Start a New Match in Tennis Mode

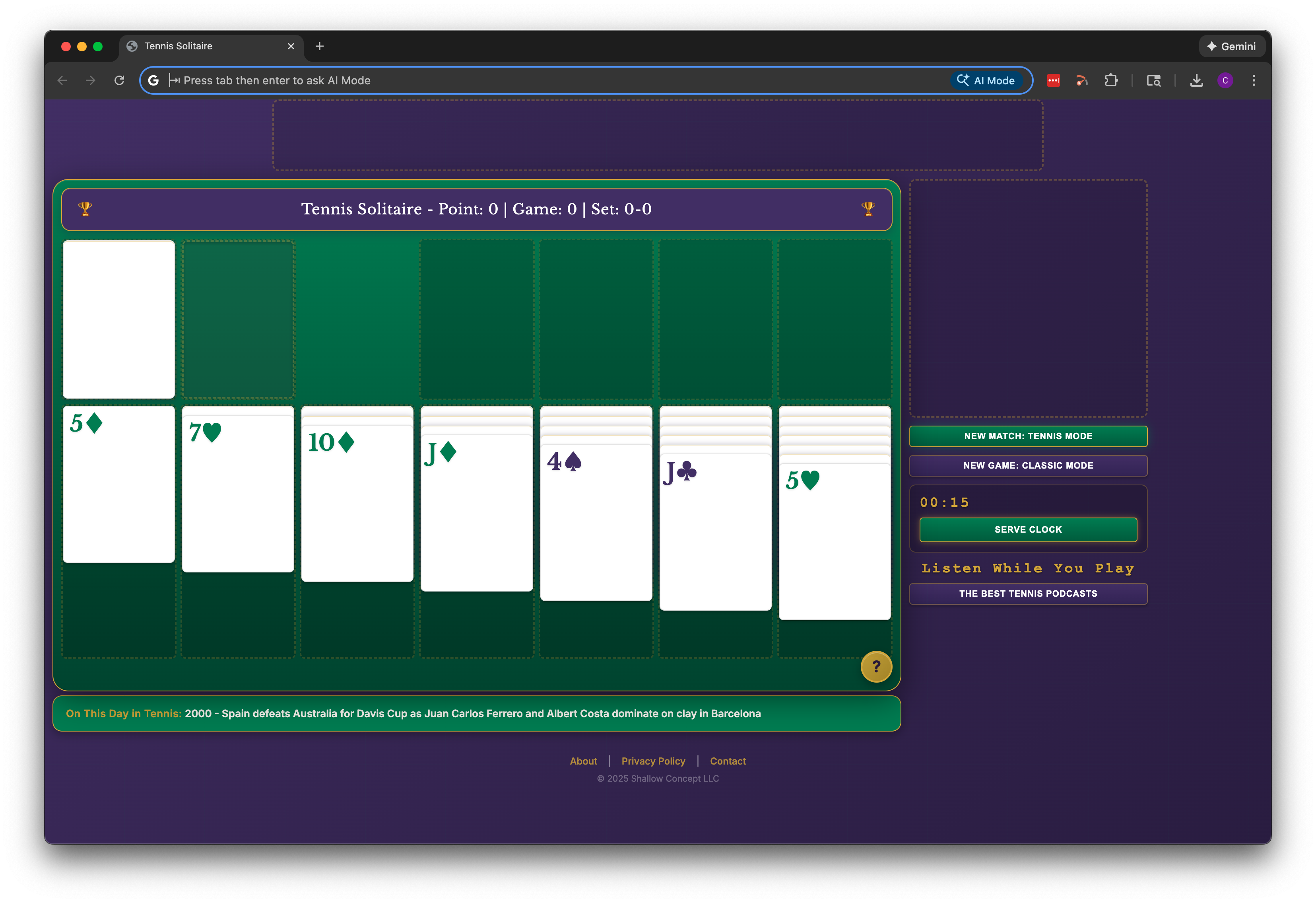1028,436
